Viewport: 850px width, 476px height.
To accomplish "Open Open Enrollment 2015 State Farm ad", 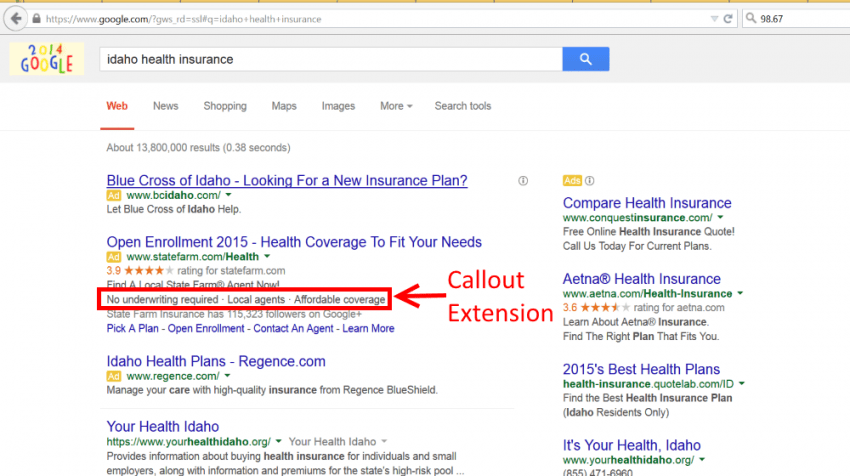I will pos(294,242).
